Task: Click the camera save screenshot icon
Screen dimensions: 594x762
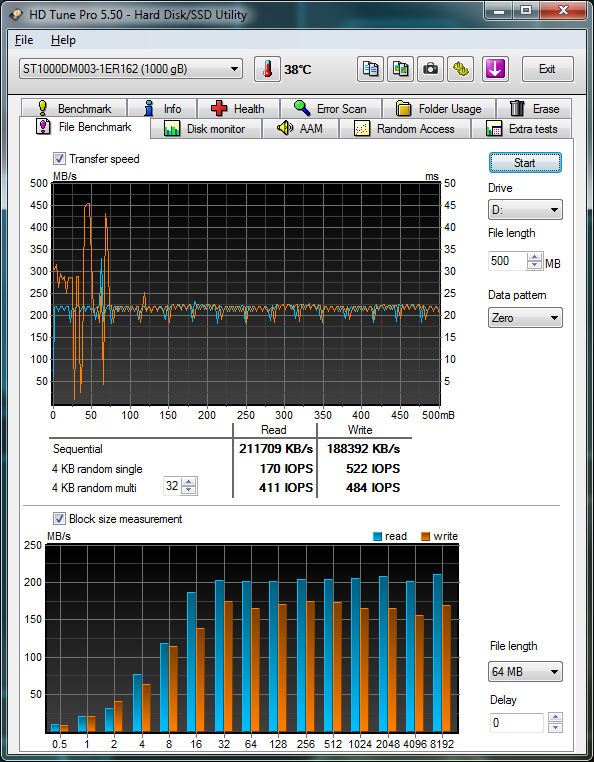Action: [430, 69]
